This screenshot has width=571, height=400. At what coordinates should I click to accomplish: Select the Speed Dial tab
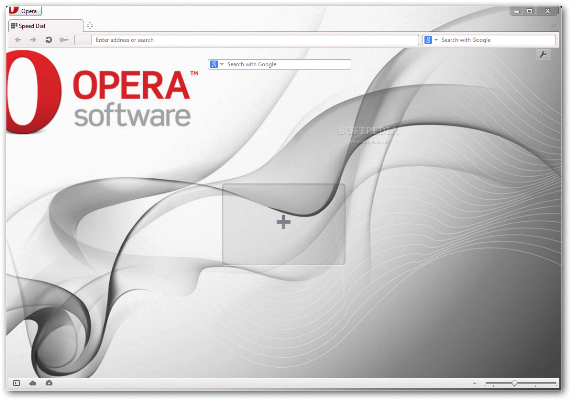tap(45, 26)
